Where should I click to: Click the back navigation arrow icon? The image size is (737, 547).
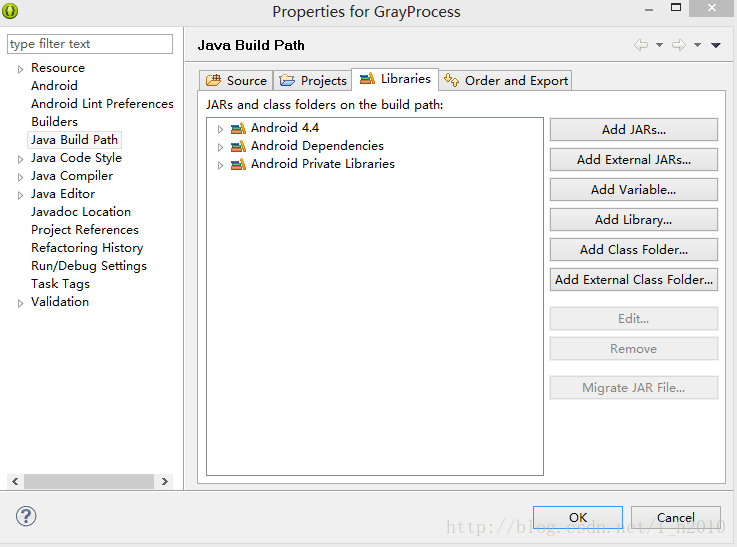pyautogui.click(x=641, y=45)
